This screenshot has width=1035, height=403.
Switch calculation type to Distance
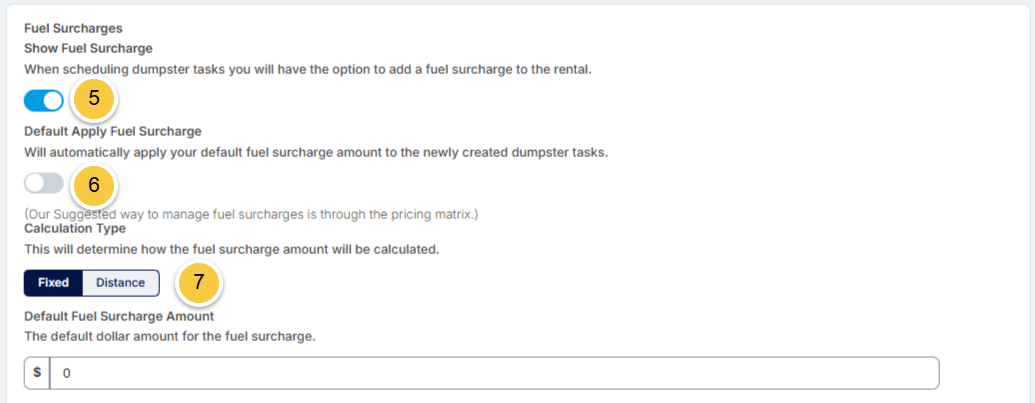tap(121, 283)
